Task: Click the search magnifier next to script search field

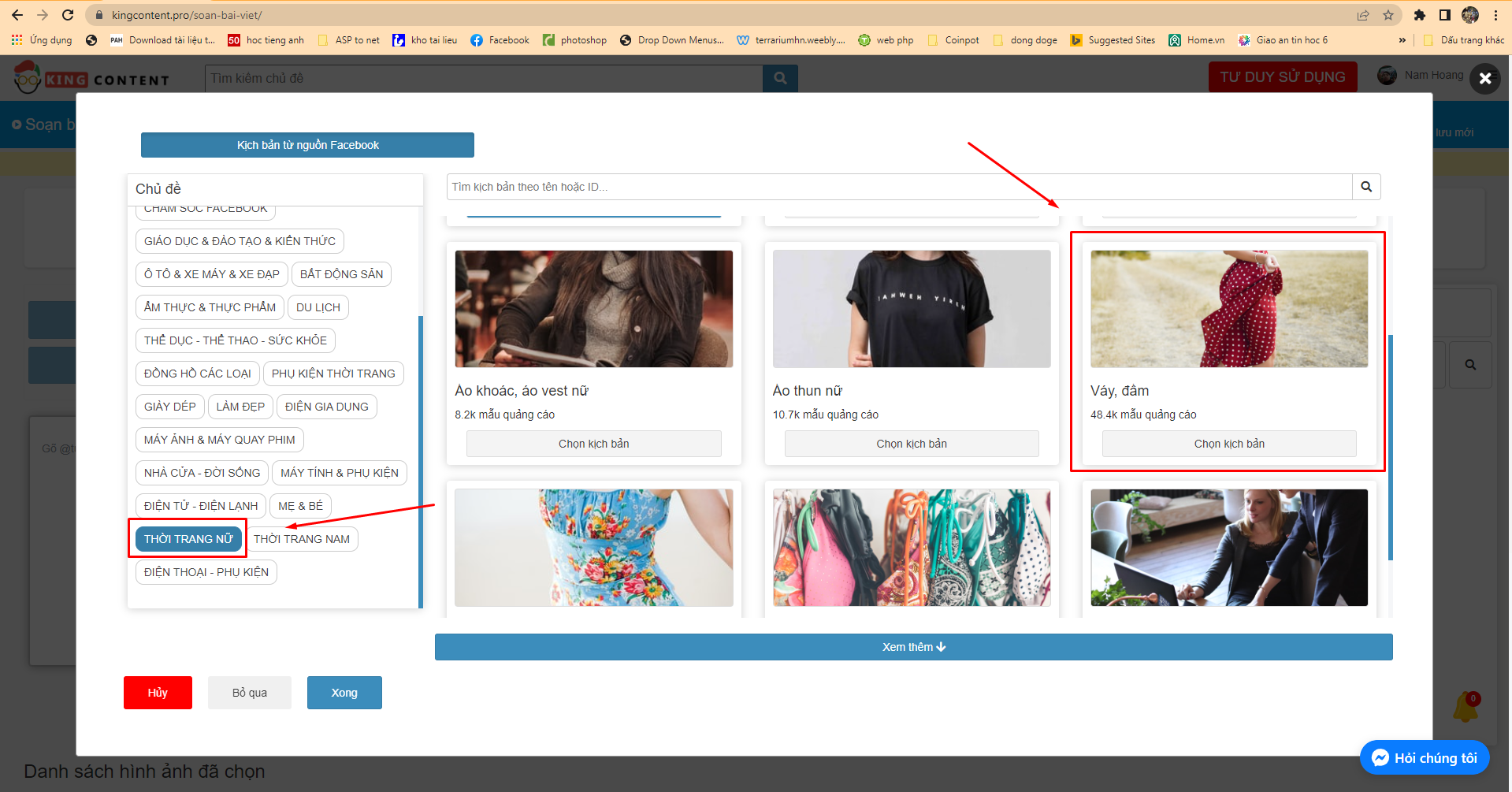Action: click(x=1366, y=187)
